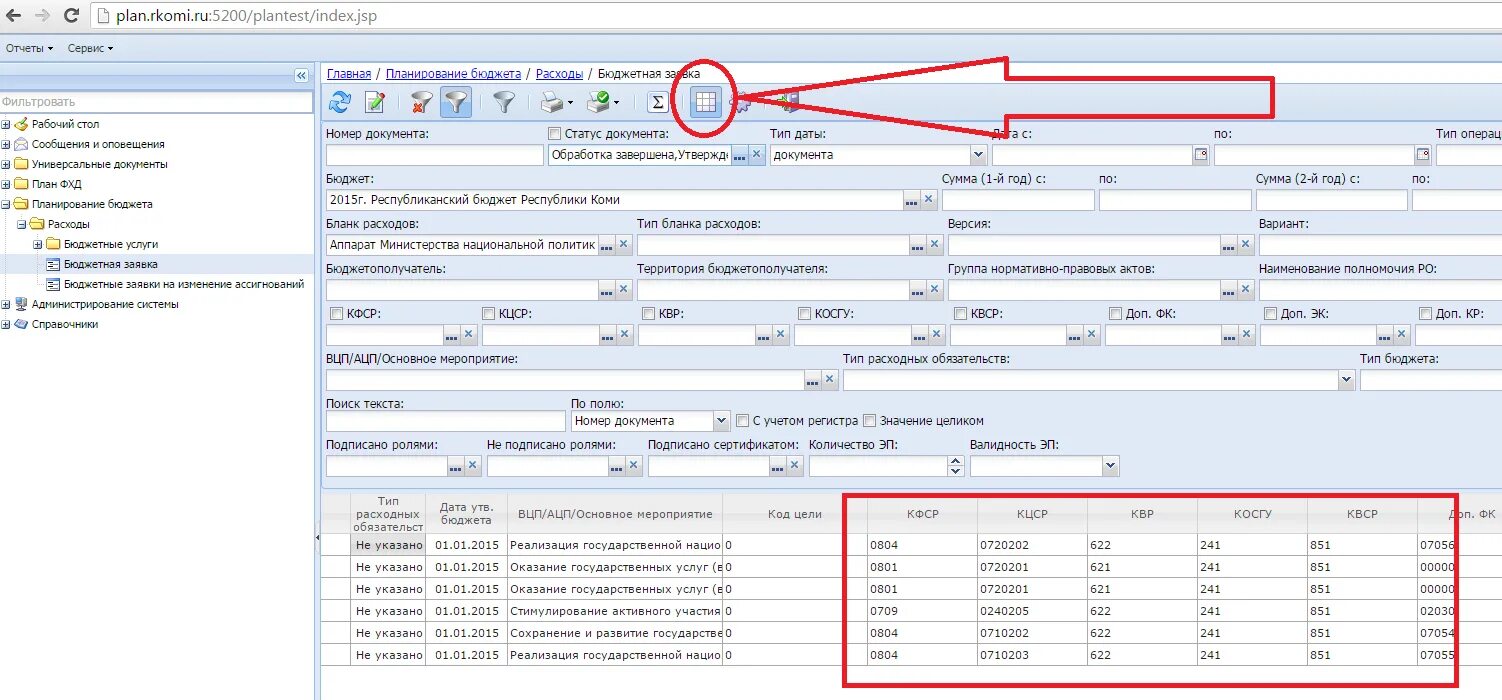Toggle the highlighted filter panel funnel icon

(x=456, y=101)
